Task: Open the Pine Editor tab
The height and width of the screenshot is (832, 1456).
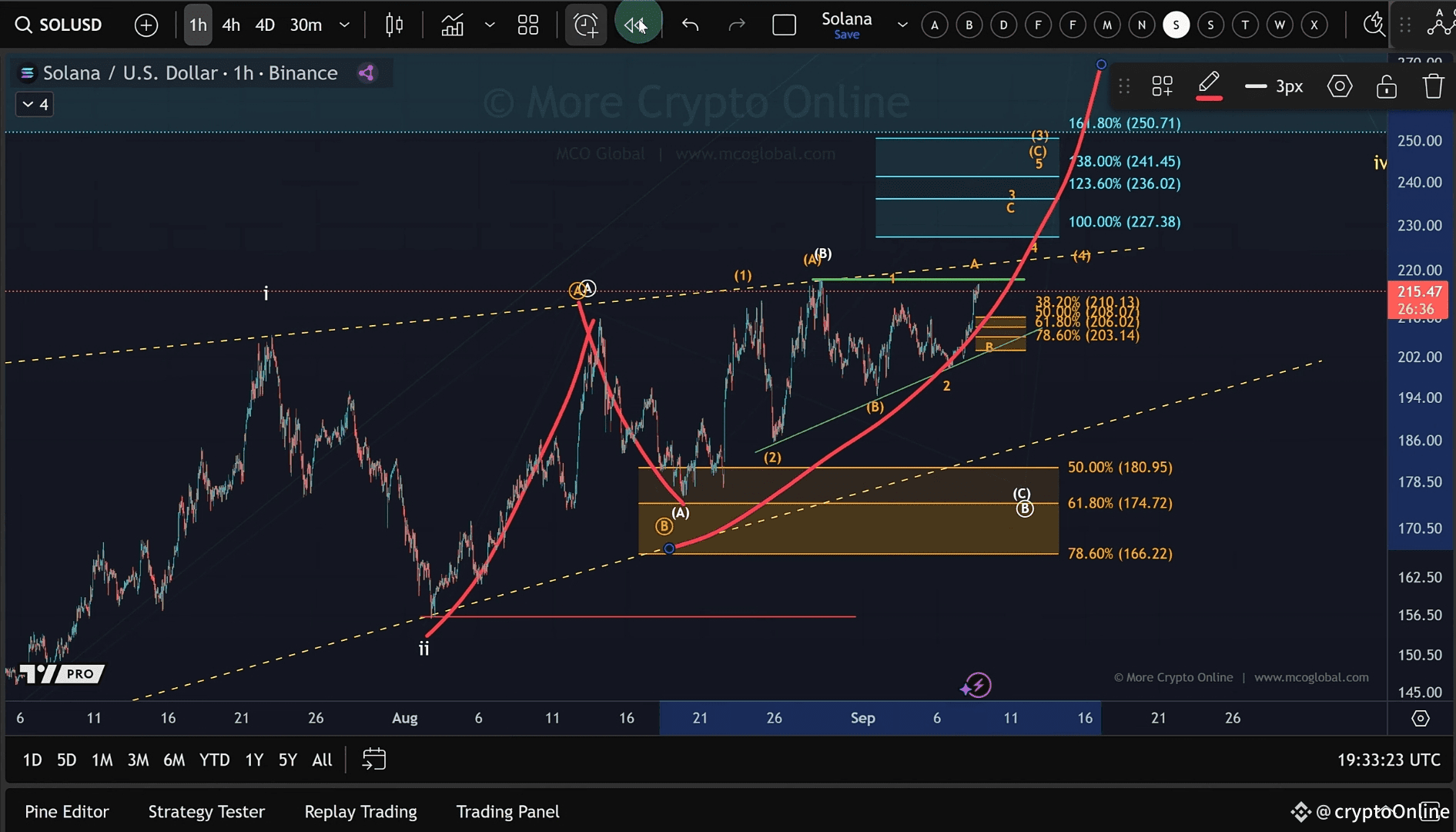Action: pos(67,812)
